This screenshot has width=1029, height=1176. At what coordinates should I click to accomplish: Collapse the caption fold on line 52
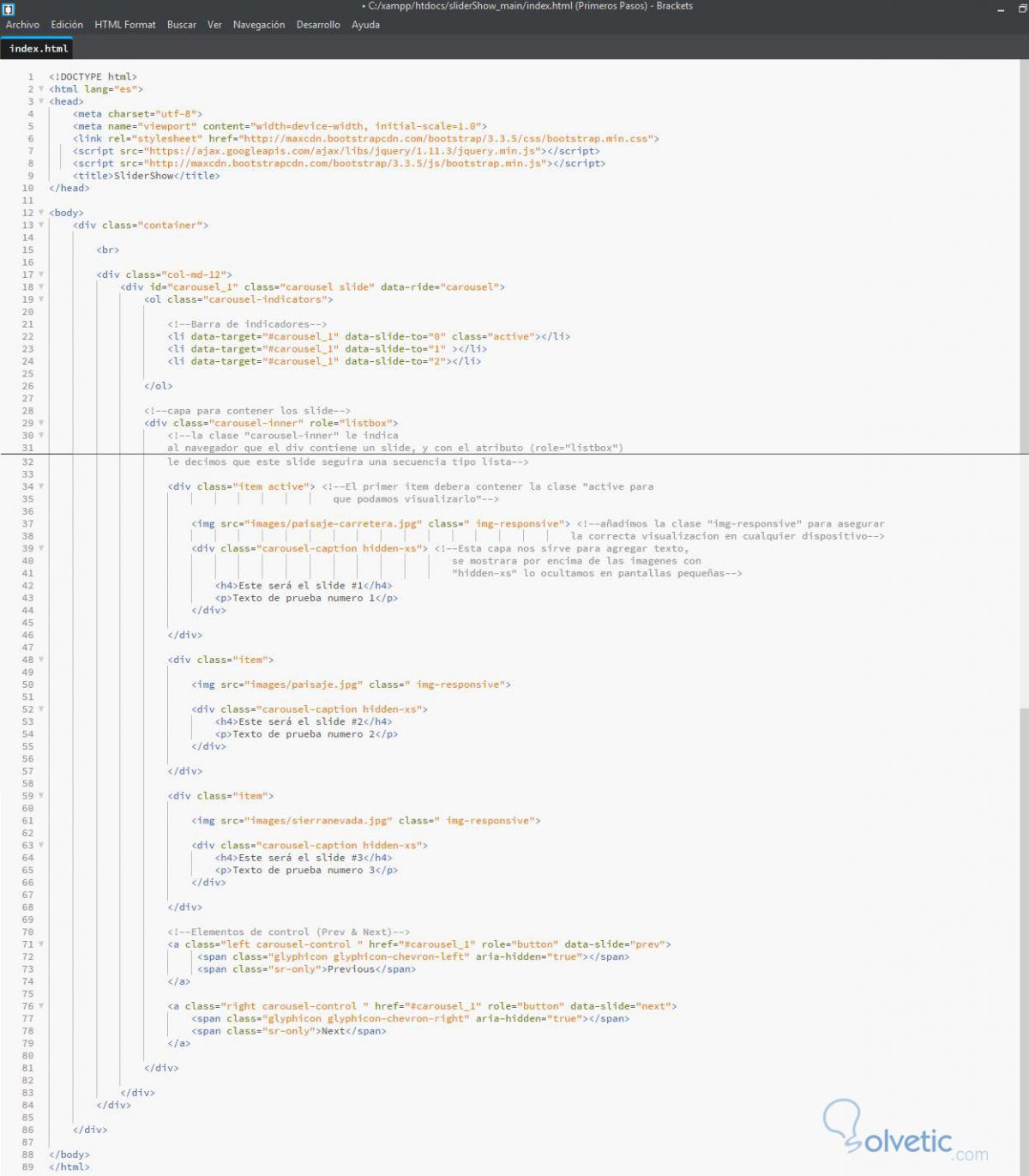41,709
